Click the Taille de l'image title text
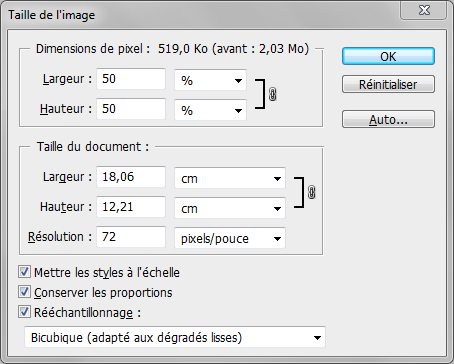Image resolution: width=454 pixels, height=364 pixels. click(52, 15)
